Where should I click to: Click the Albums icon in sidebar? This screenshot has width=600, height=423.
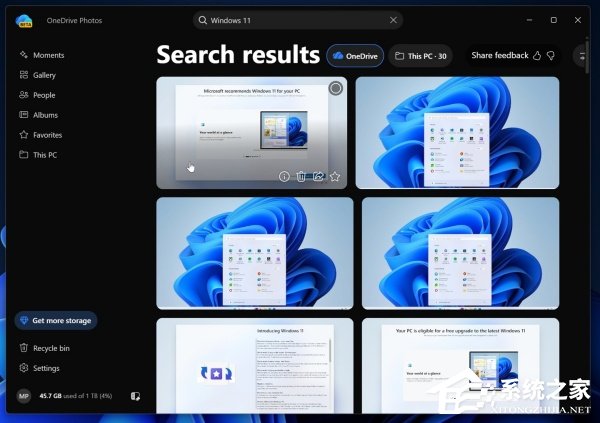[x=24, y=114]
